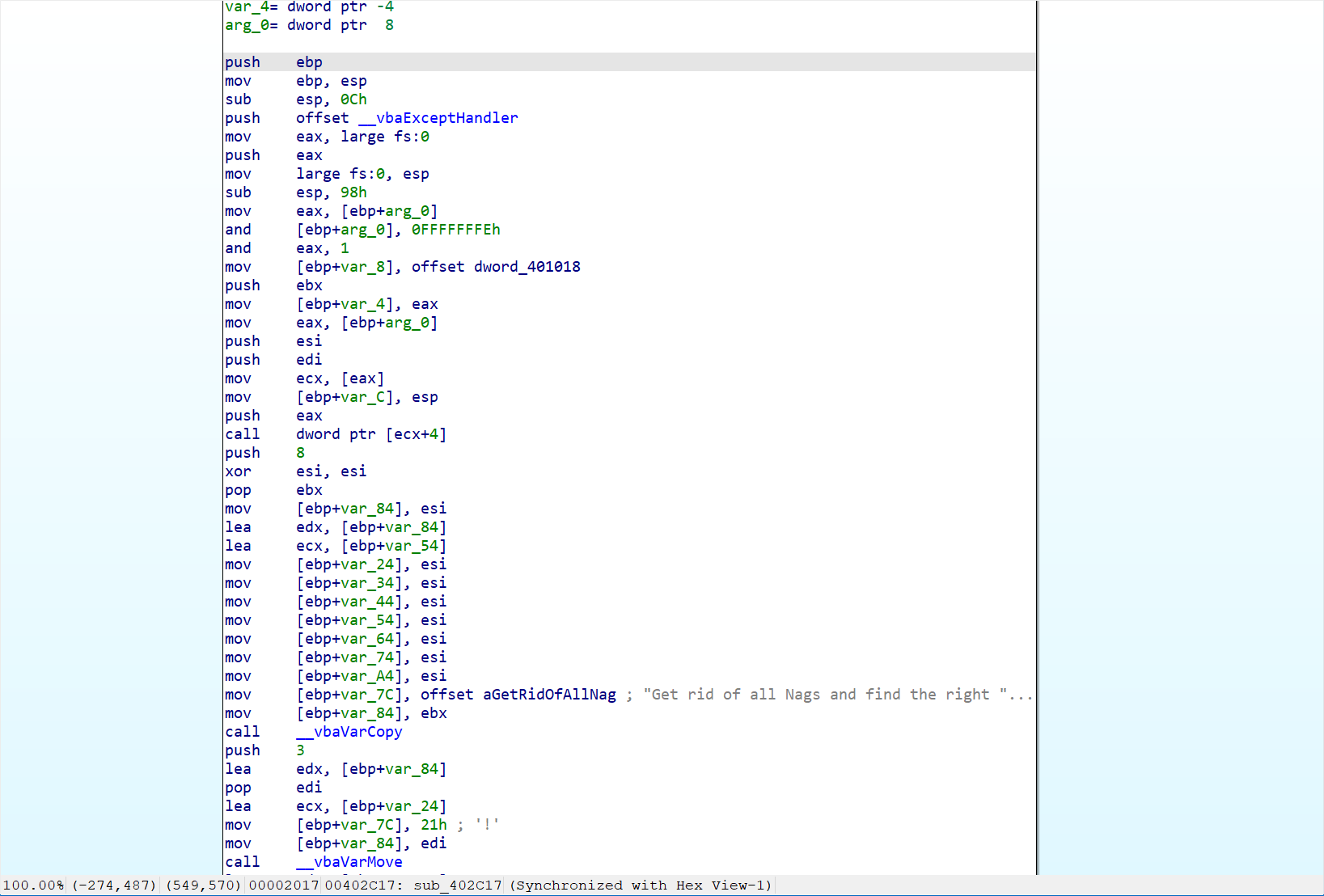Click the arg_0 definition at the top
The image size is (1324, 896).
309,25
